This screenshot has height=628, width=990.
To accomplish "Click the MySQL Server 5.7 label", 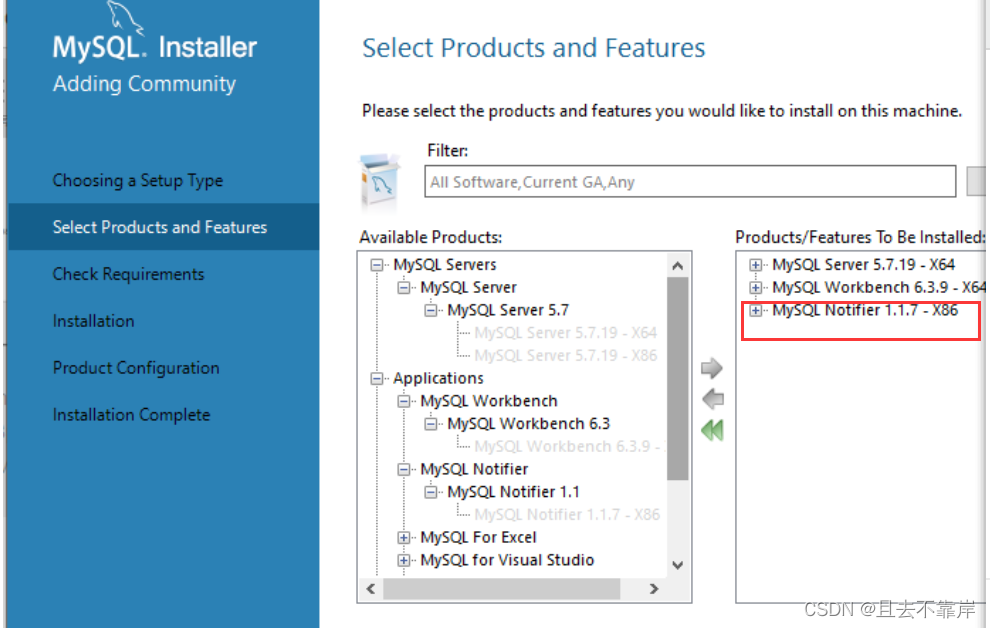I will click(508, 310).
